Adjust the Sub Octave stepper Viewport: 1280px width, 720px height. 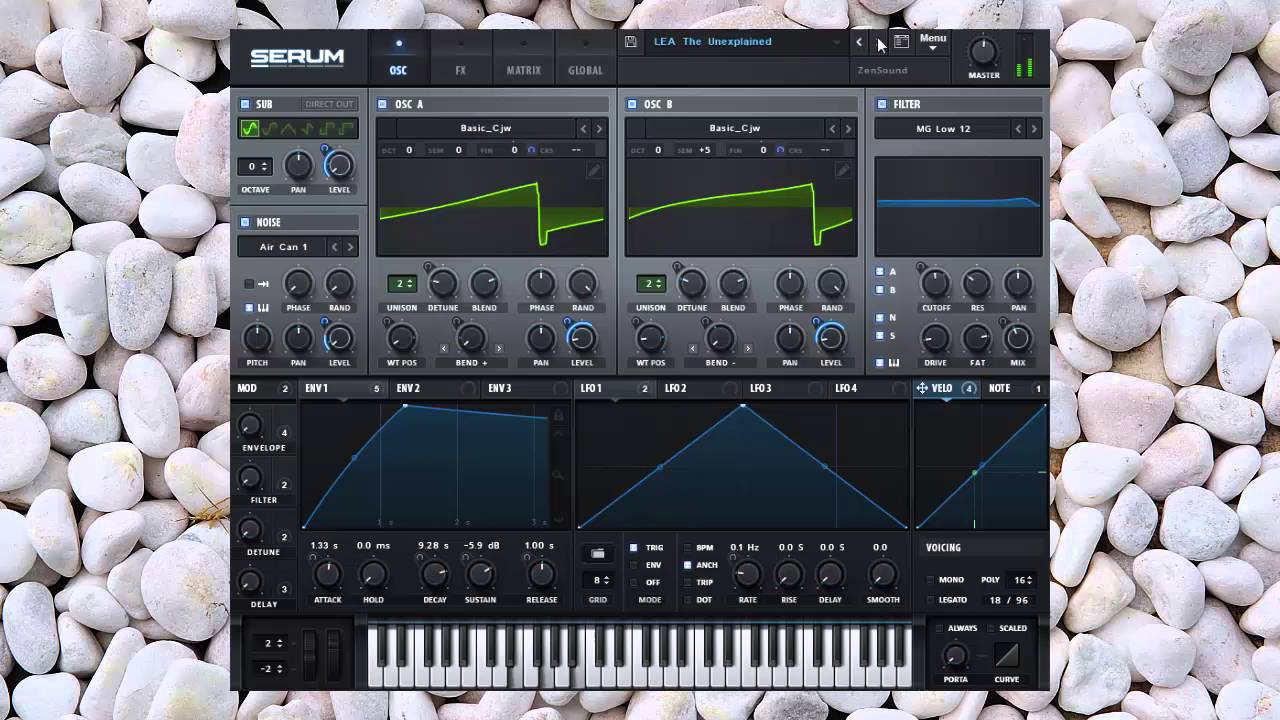pyautogui.click(x=254, y=167)
